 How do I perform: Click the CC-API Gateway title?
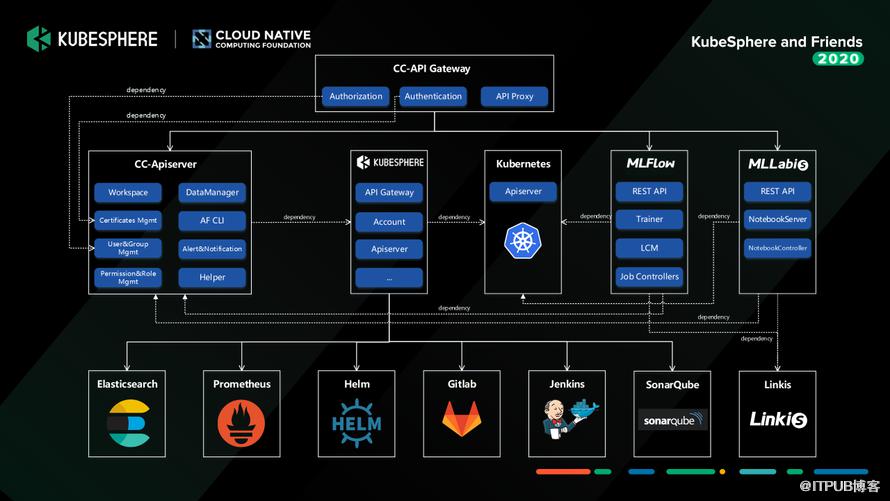click(x=432, y=69)
